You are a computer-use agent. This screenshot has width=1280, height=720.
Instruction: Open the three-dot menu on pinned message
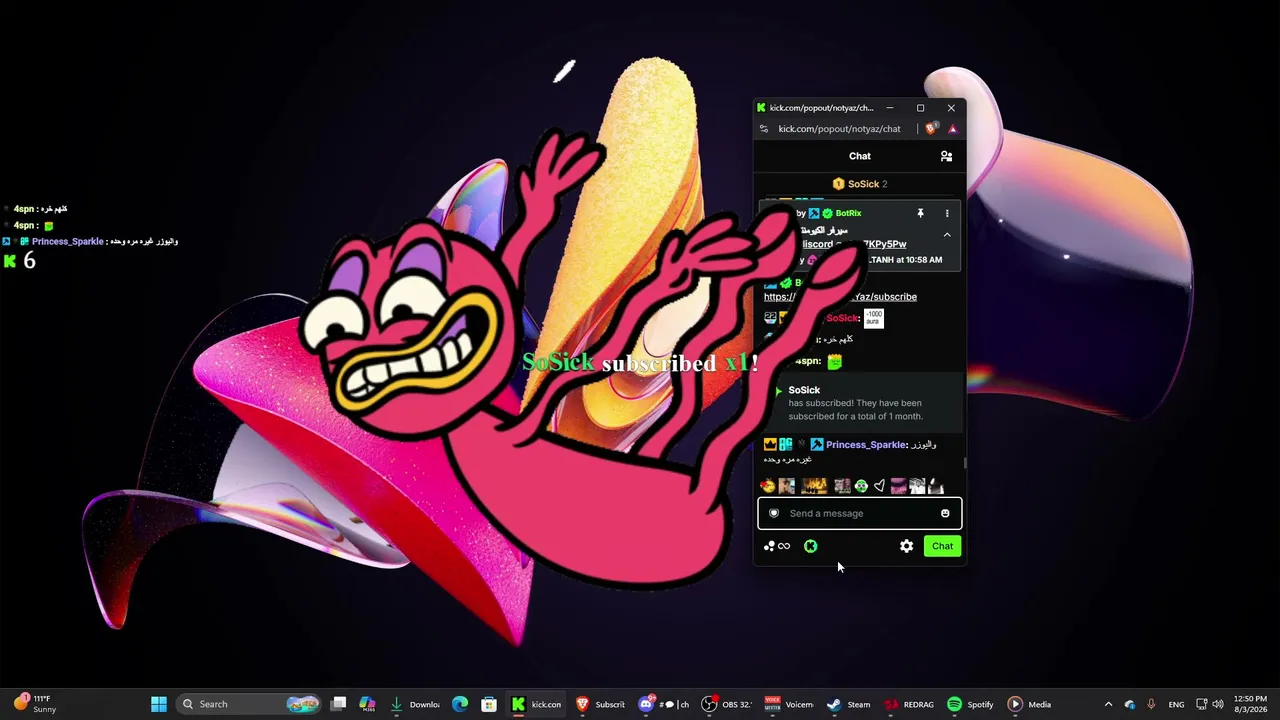click(947, 213)
